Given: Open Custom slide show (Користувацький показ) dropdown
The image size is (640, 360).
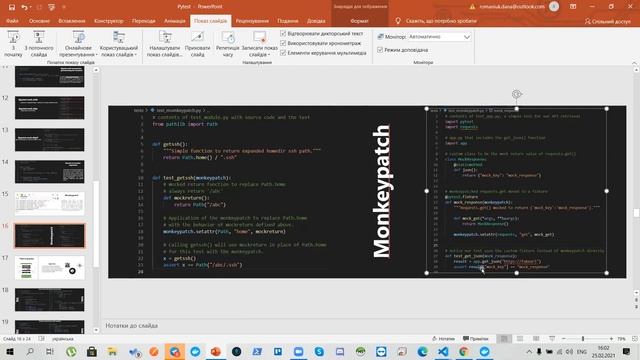Looking at the screenshot, I should (x=119, y=44).
